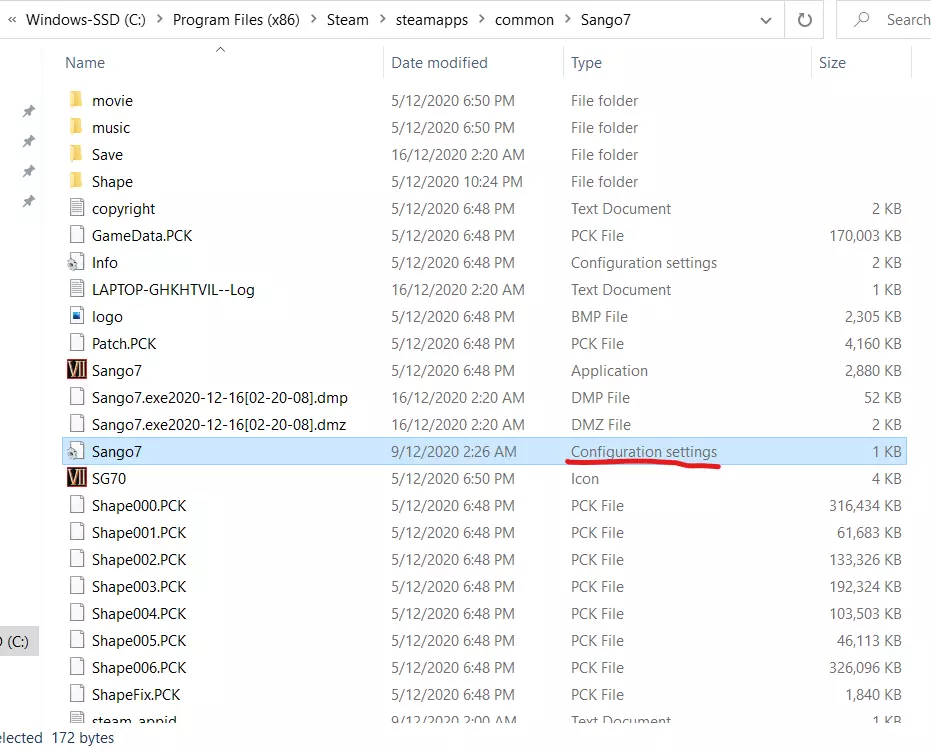
Task: Open the music folder icon
Action: (76, 127)
